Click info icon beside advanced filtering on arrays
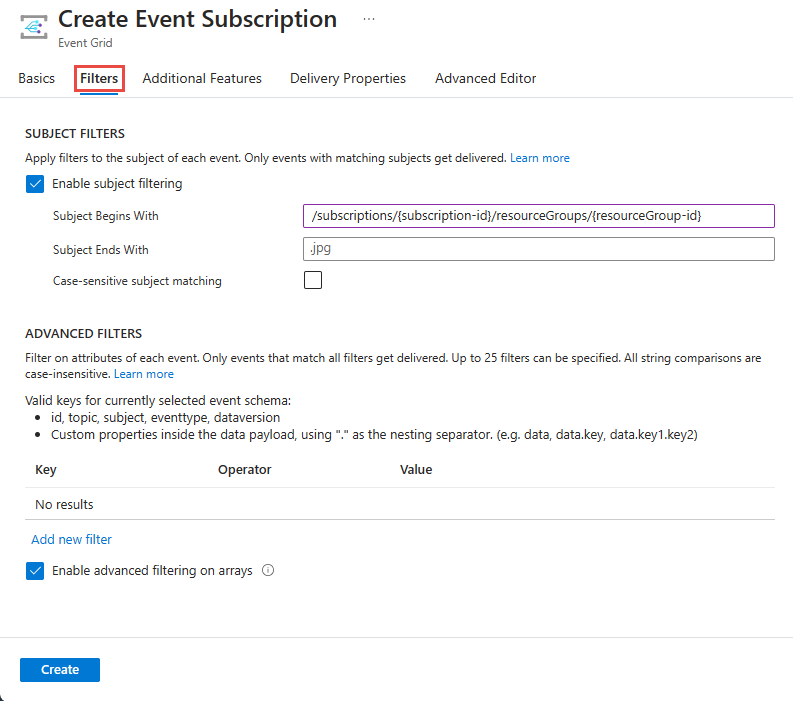 pos(268,571)
